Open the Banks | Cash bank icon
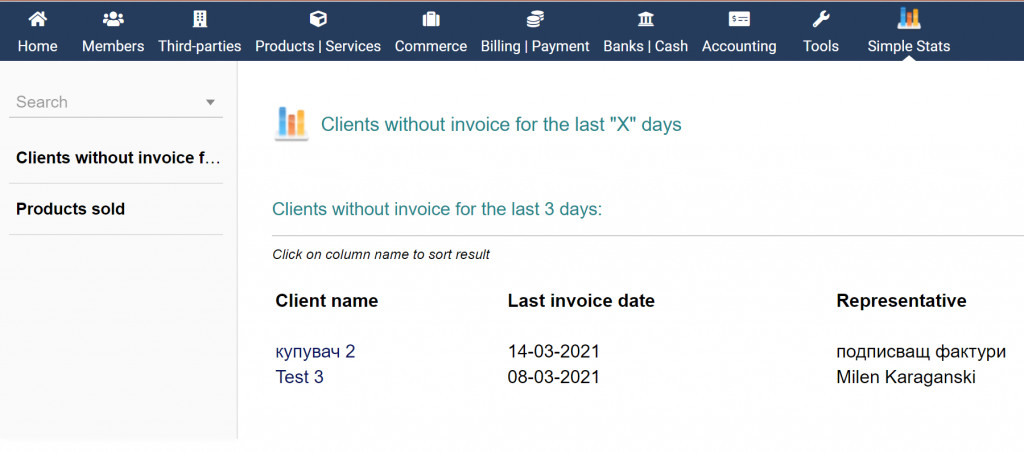Viewport: 1024px width, 452px height. tap(646, 19)
